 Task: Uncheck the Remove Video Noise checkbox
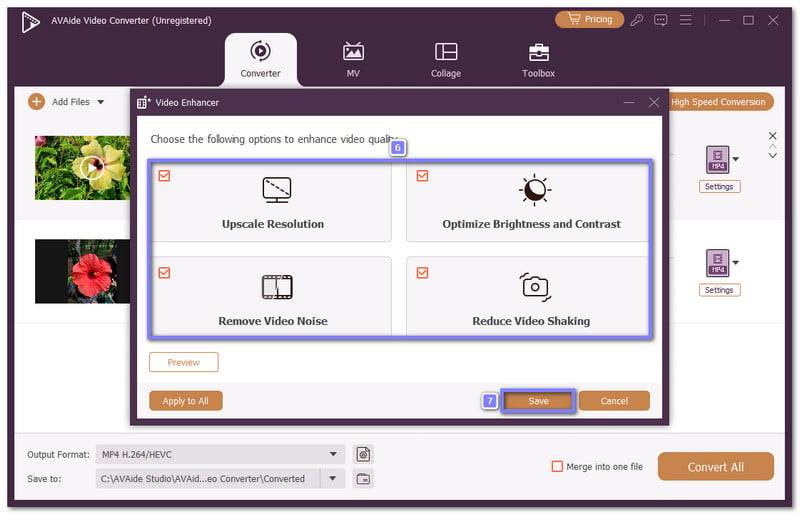(x=165, y=272)
